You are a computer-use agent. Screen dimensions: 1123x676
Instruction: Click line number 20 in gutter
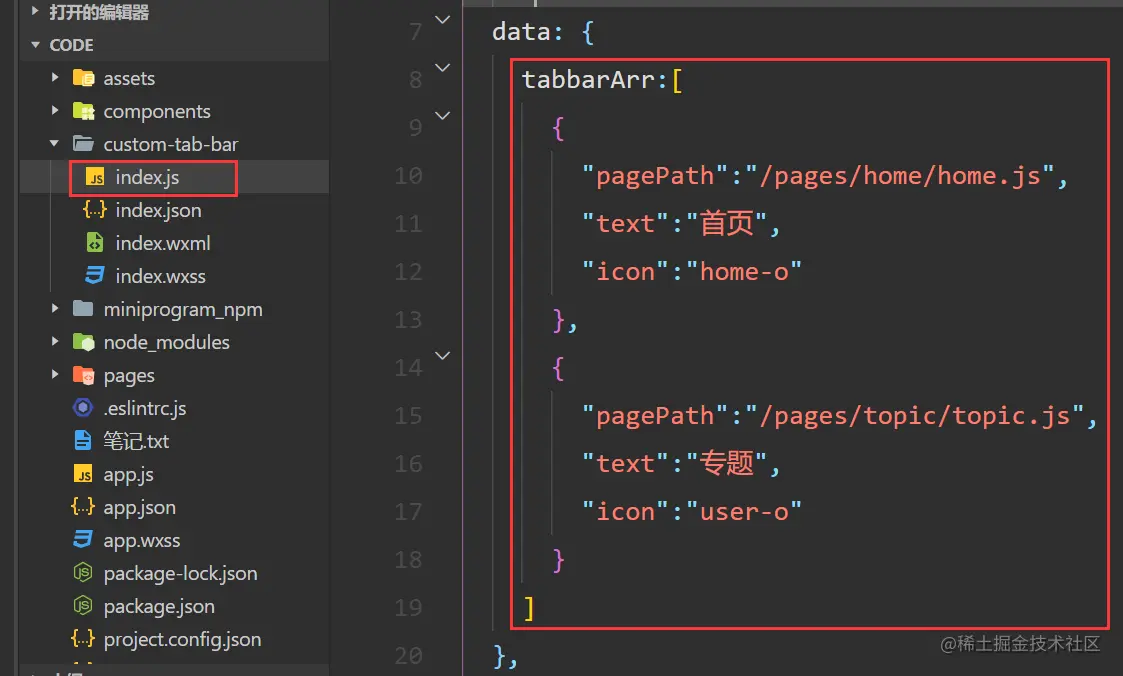[408, 655]
